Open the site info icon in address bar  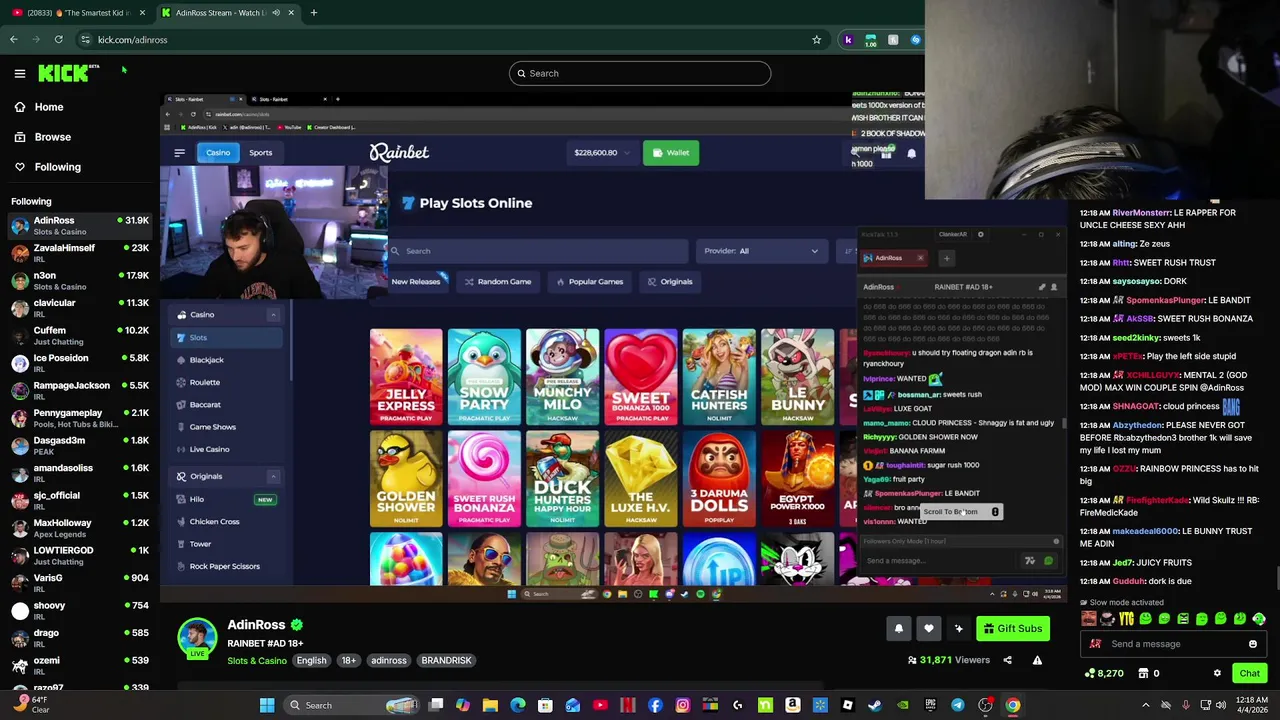point(86,40)
